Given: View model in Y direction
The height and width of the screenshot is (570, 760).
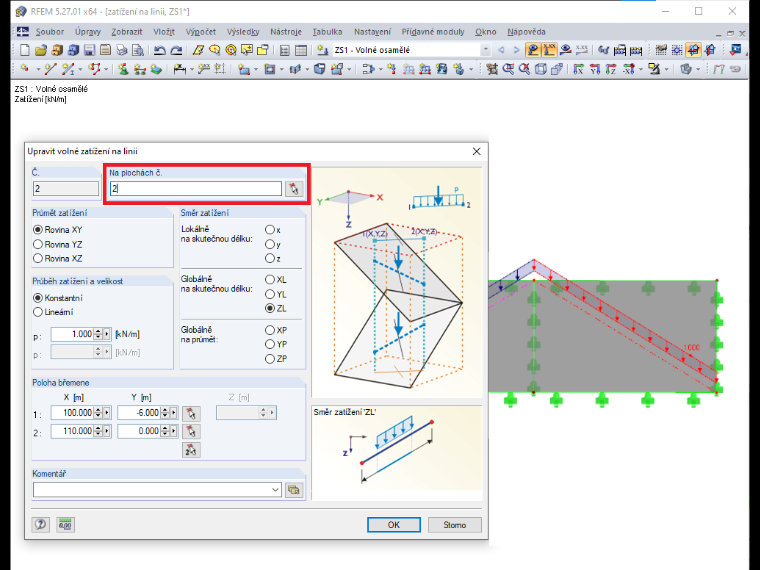Looking at the screenshot, I should (594, 69).
